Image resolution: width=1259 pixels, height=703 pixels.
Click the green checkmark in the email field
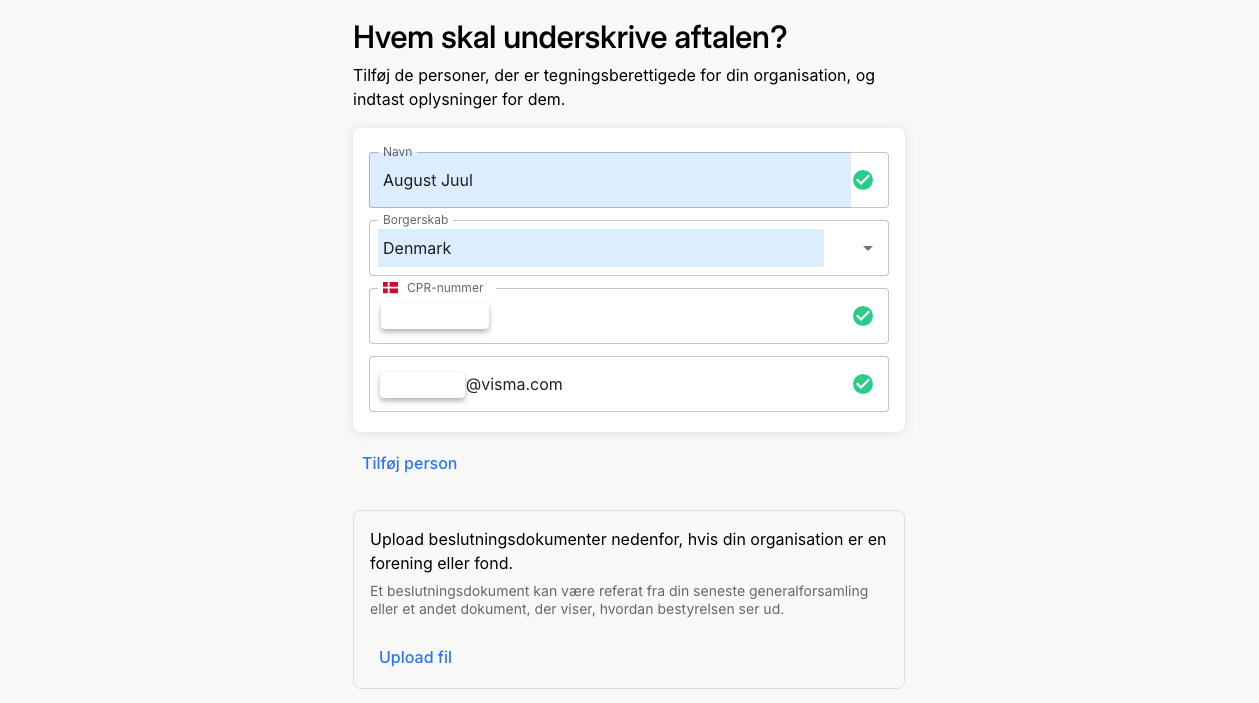tap(863, 384)
